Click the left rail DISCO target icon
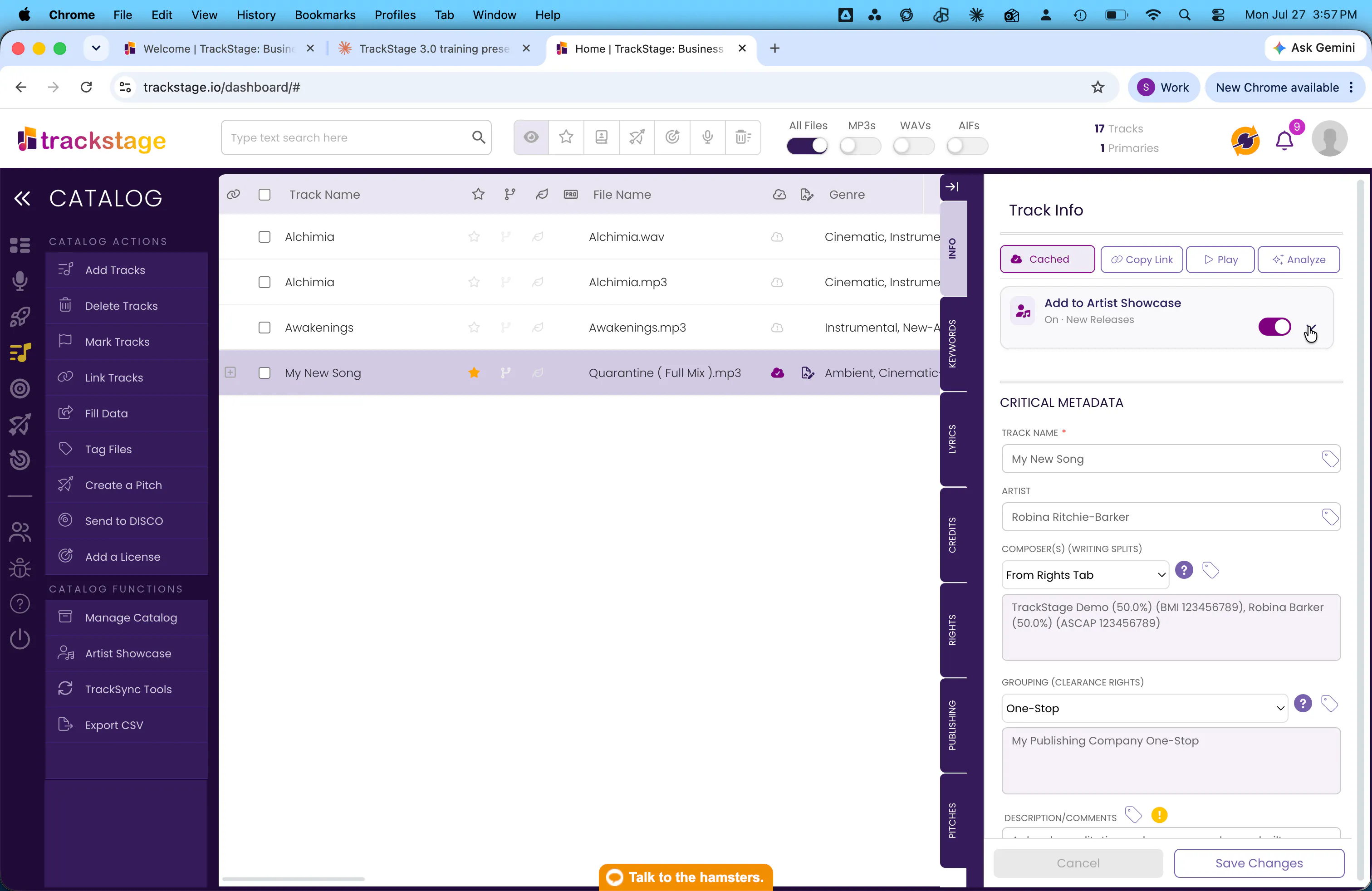This screenshot has width=1372, height=891. click(x=20, y=388)
